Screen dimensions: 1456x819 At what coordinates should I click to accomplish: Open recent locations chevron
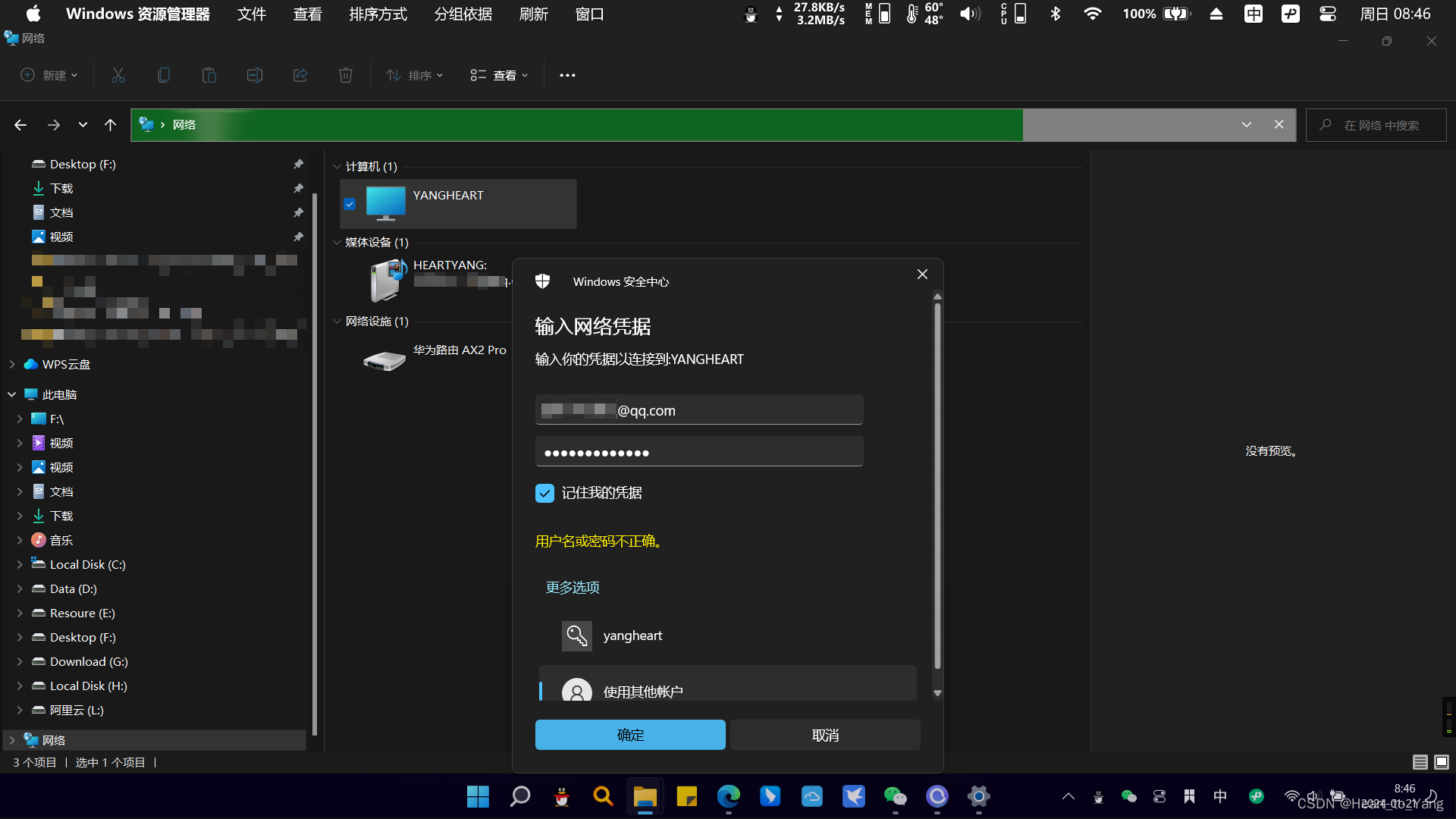83,125
